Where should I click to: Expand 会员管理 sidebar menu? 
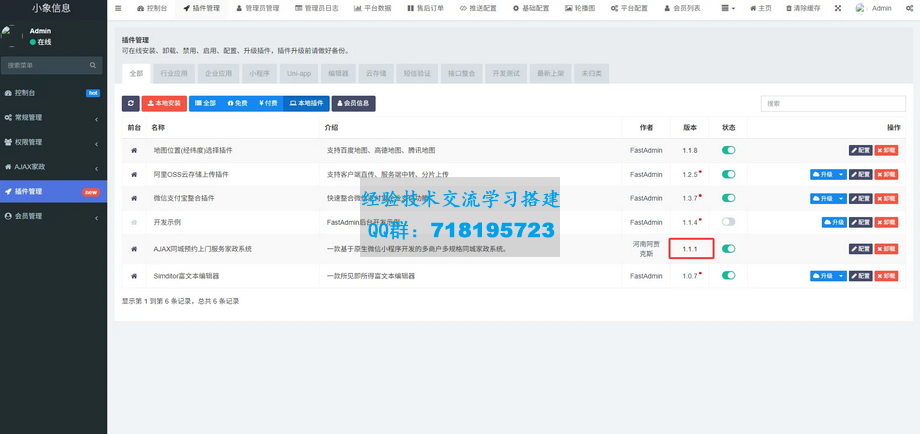tap(53, 216)
